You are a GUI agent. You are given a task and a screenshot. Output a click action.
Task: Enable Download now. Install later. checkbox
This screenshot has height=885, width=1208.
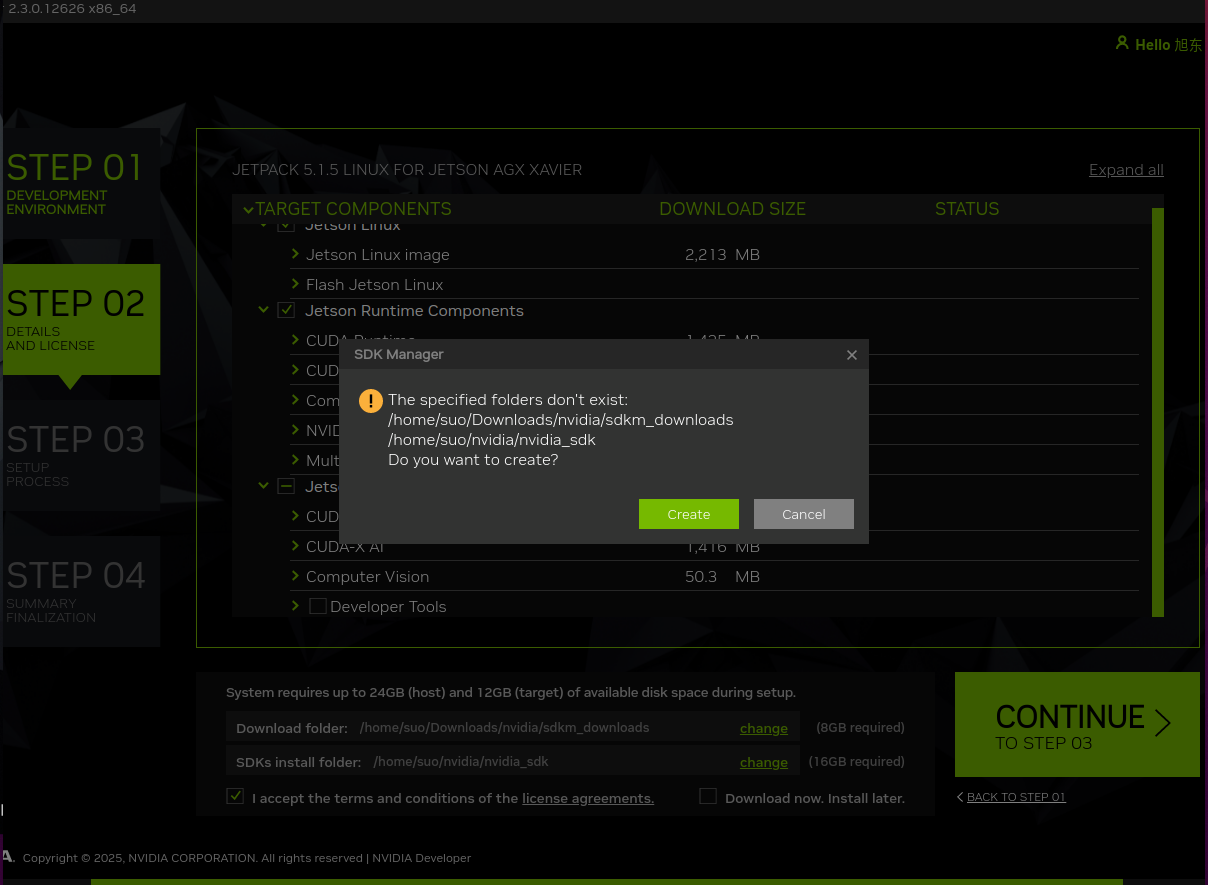pos(708,796)
